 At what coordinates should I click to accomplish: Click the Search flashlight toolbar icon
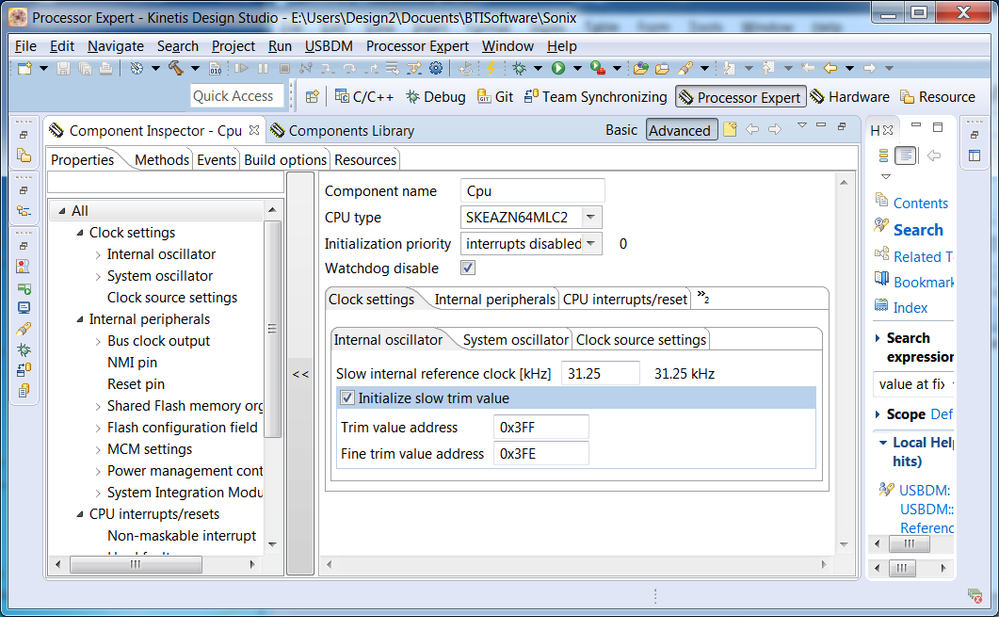tap(686, 68)
